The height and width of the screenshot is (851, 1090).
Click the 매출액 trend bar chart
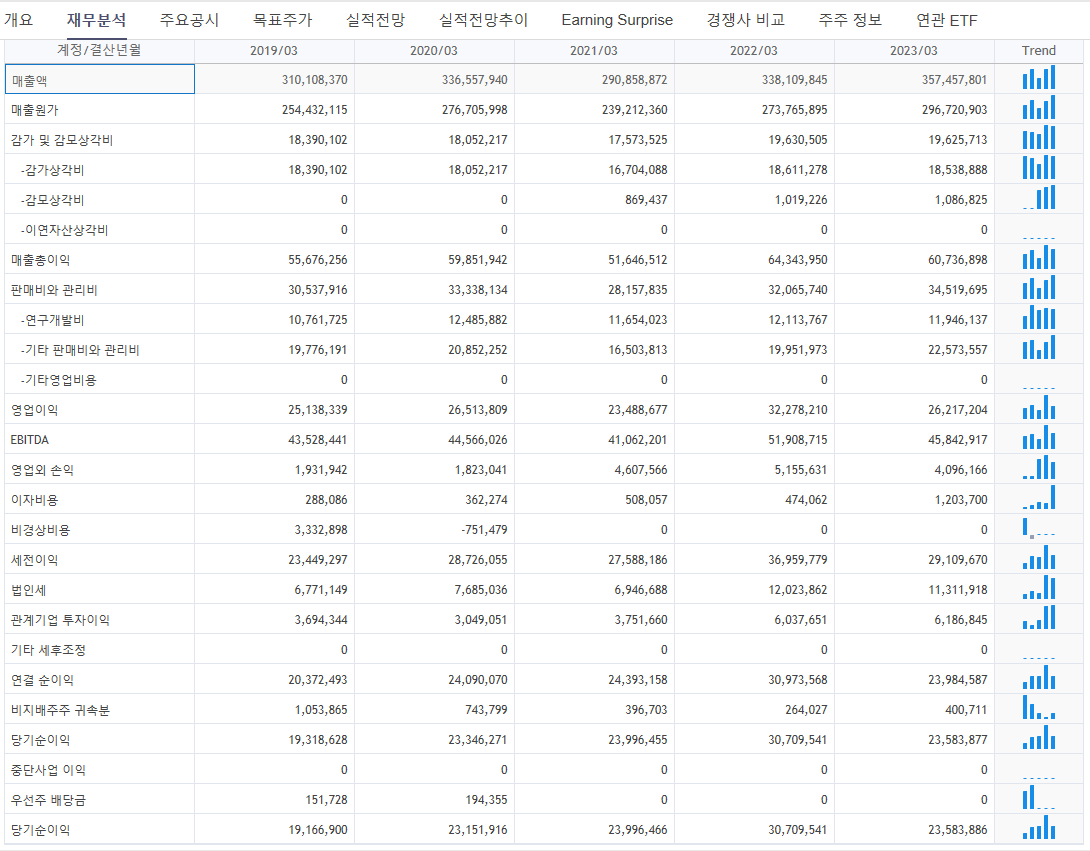click(1039, 77)
